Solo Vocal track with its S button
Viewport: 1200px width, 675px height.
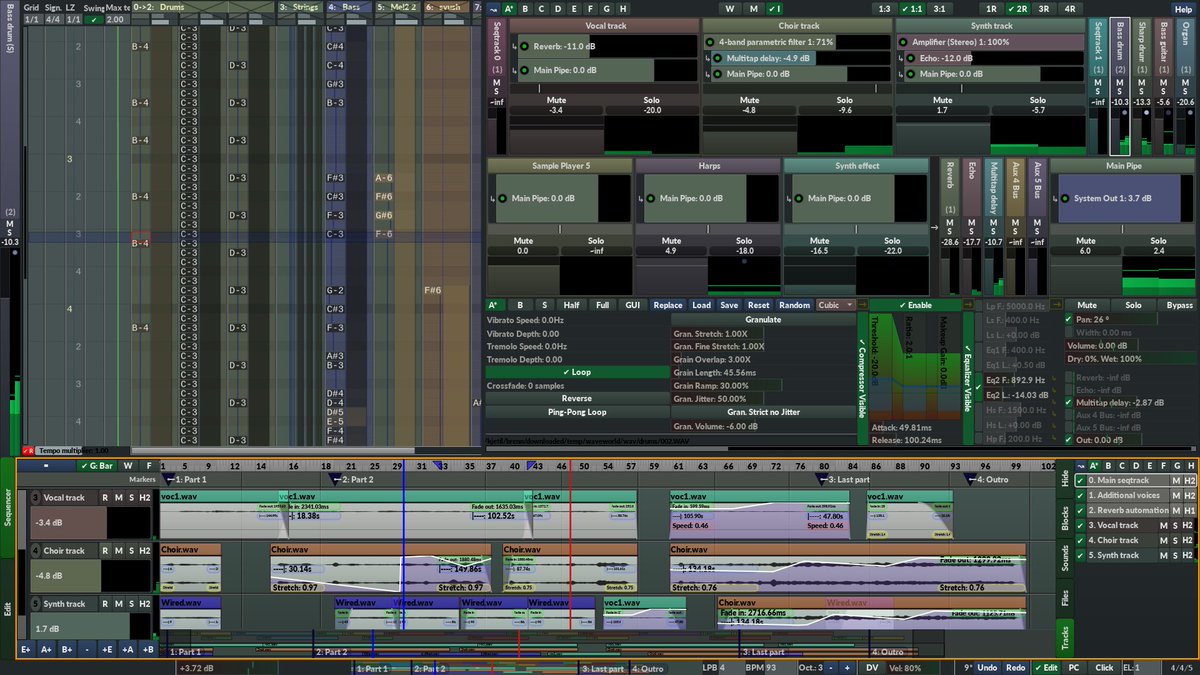point(130,497)
